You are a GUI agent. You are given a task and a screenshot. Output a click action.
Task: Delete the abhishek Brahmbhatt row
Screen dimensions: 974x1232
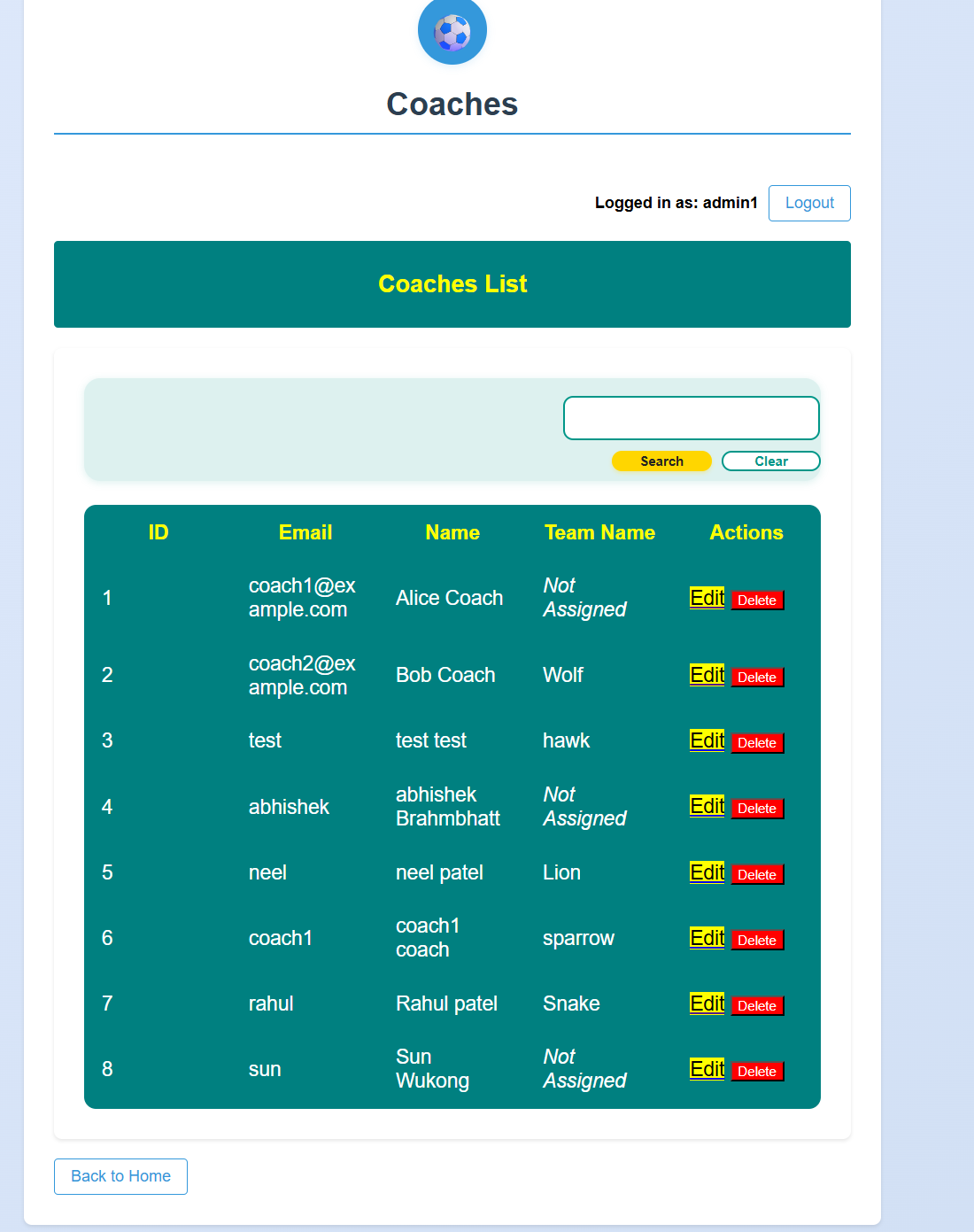coord(757,809)
